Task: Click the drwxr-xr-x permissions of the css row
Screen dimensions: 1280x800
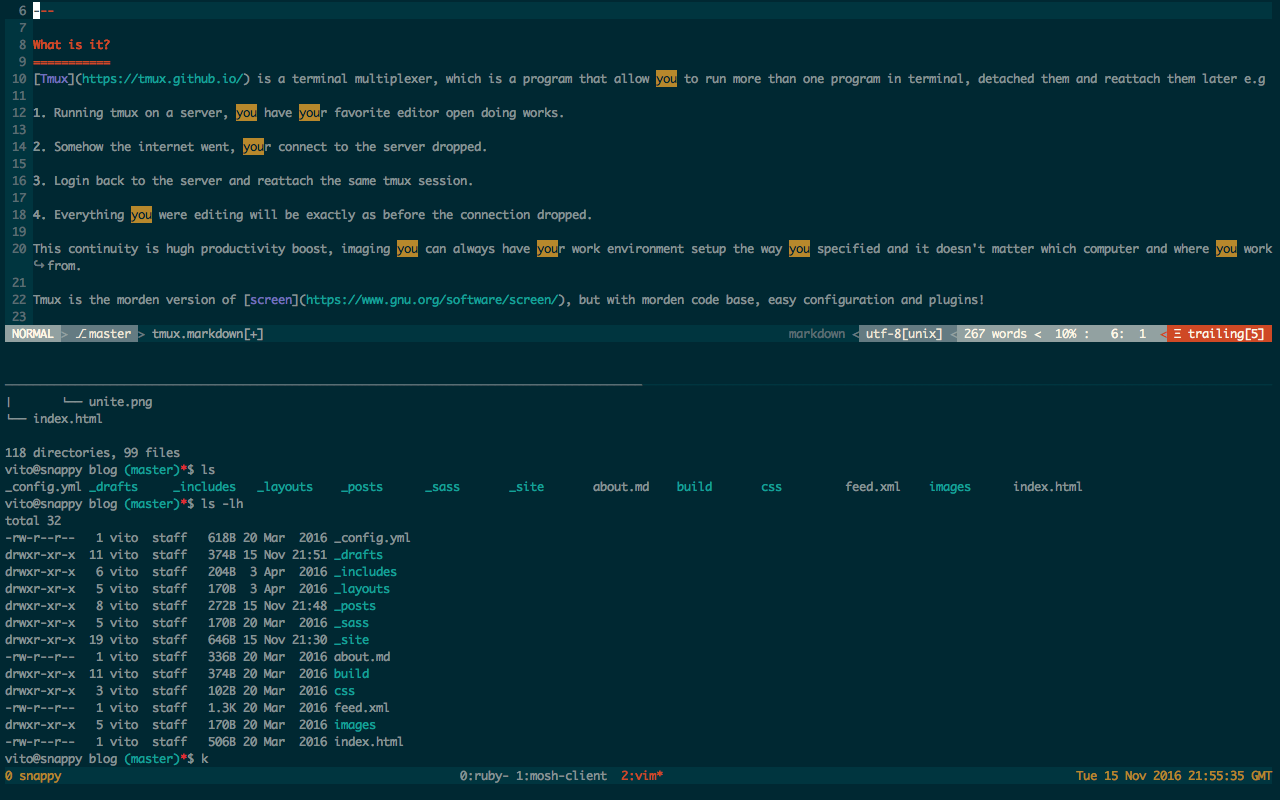Action: tap(40, 691)
